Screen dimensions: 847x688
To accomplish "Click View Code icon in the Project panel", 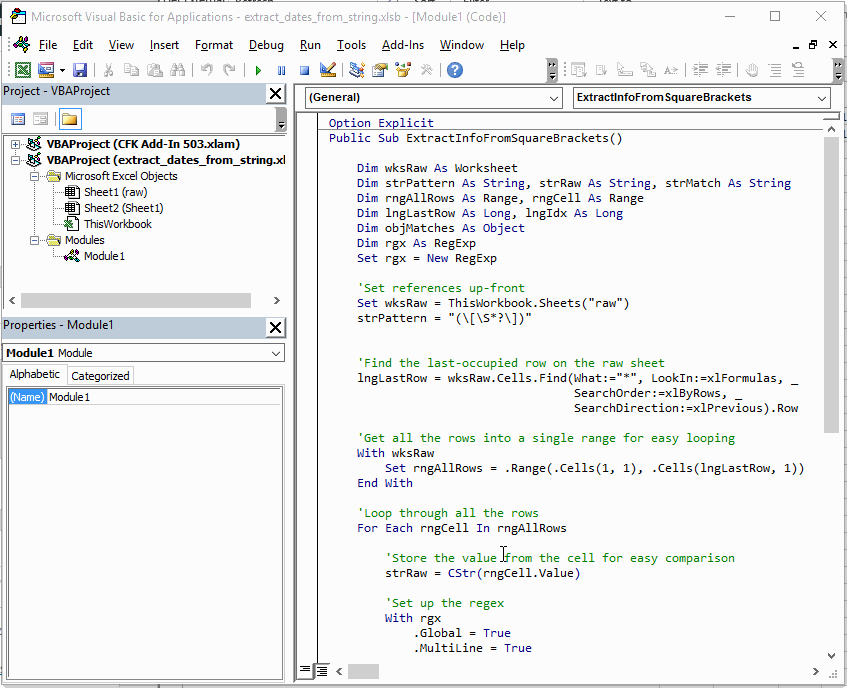I will (x=18, y=119).
